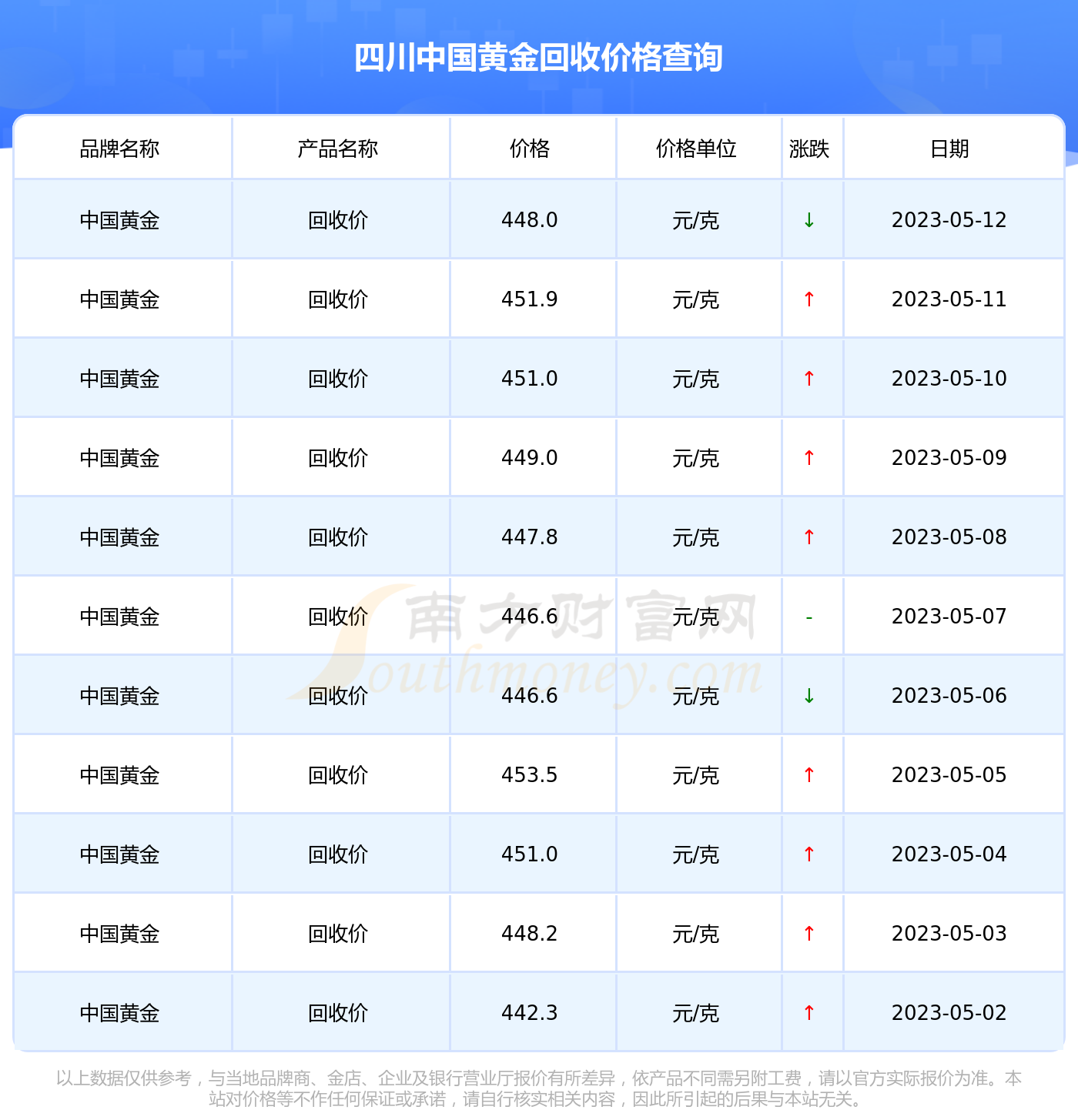
Task: Select the 品牌名称 column header
Action: (119, 149)
